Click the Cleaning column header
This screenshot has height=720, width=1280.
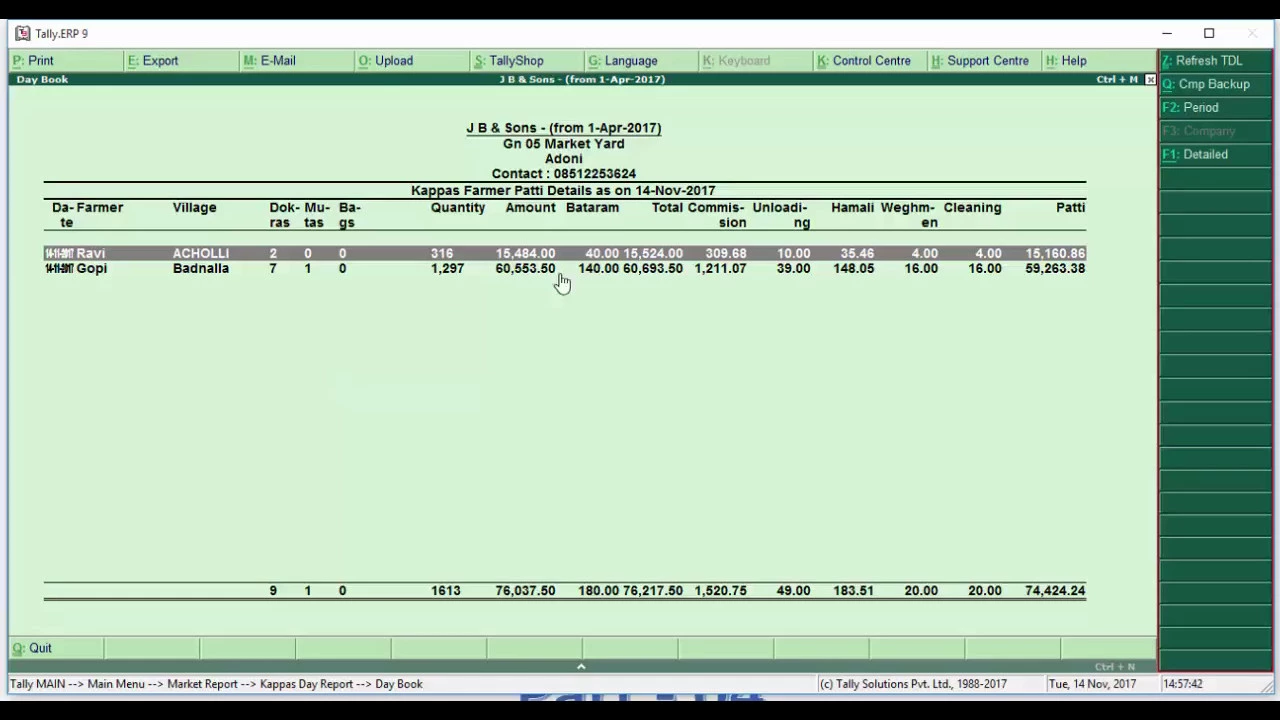[972, 208]
